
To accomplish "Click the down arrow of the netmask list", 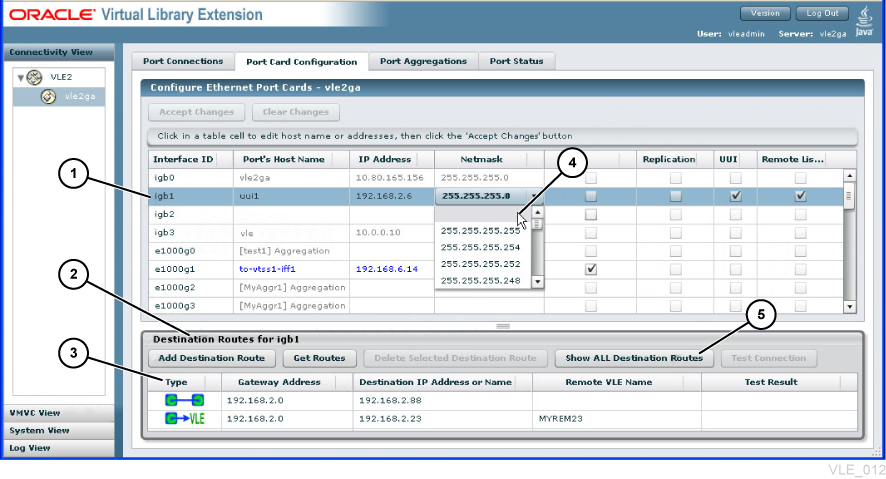I will [538, 281].
